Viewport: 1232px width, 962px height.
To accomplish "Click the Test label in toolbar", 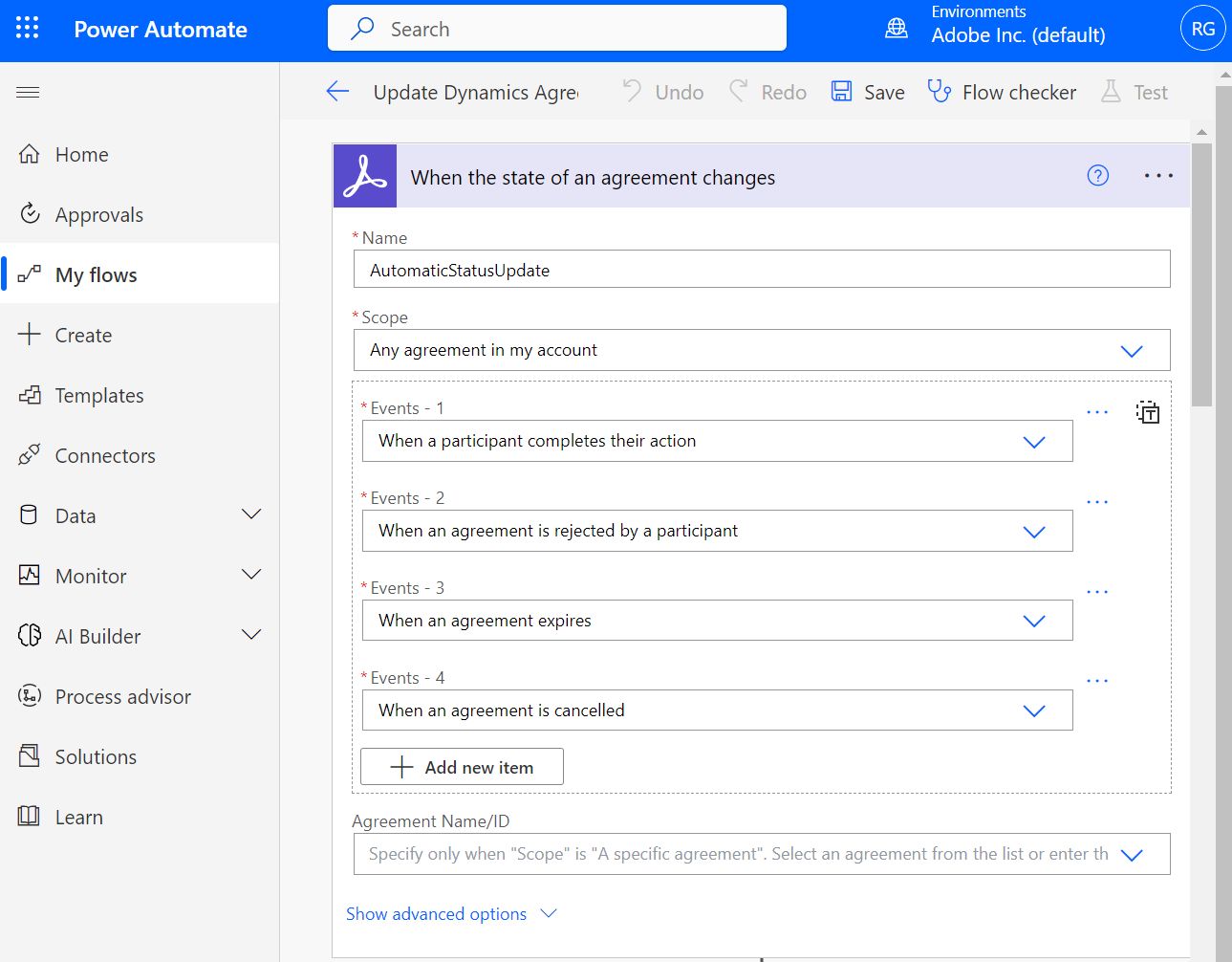I will (1151, 93).
